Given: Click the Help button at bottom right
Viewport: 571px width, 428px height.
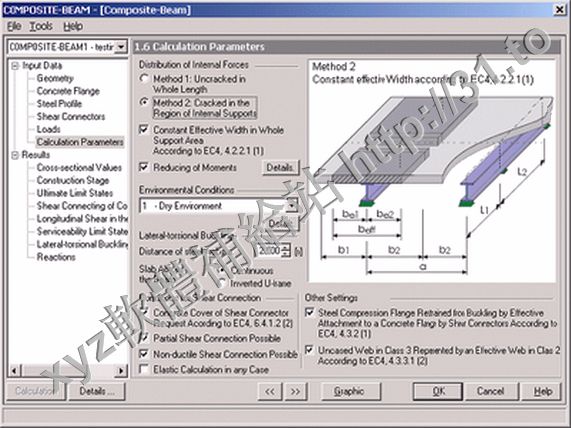Looking at the screenshot, I should [543, 391].
